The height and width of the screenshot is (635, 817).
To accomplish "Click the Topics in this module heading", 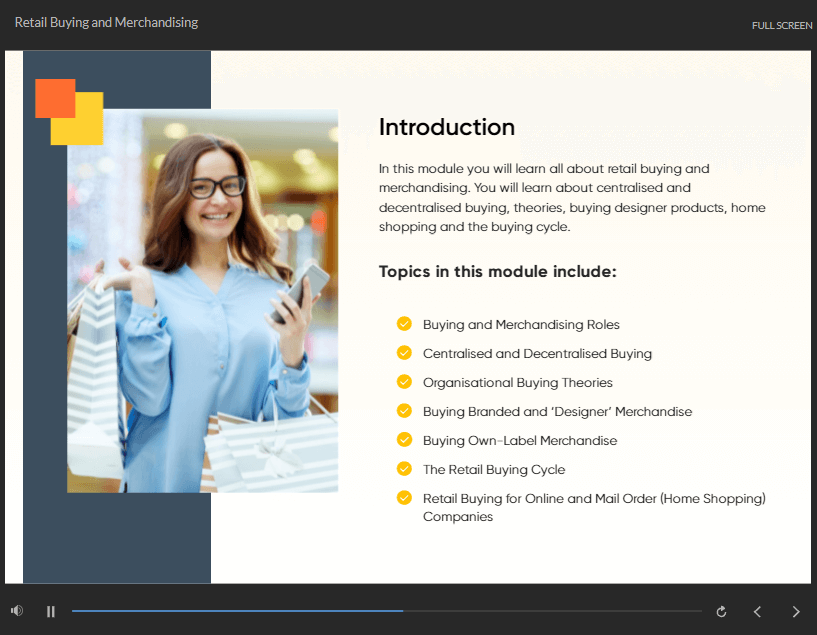I will [497, 271].
